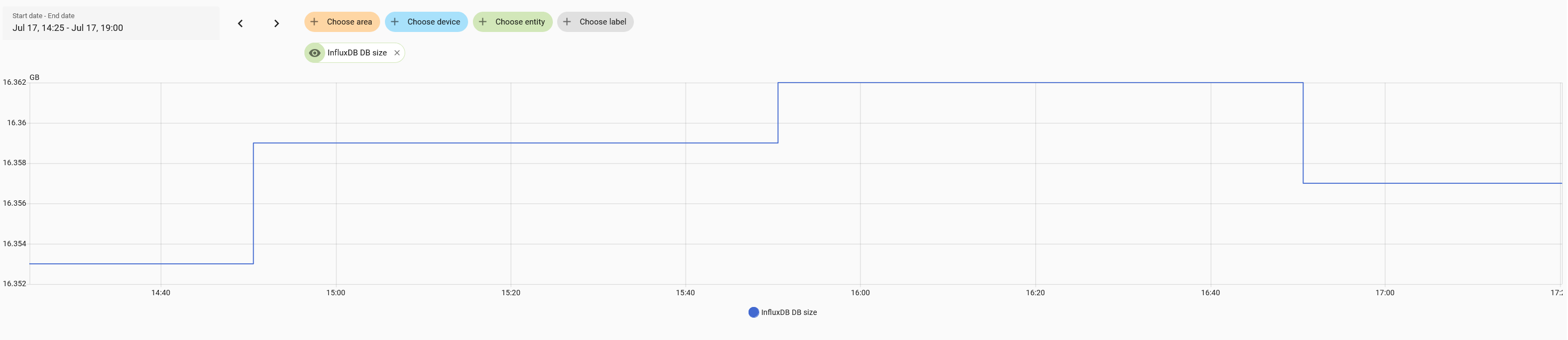This screenshot has width=1568, height=340.
Task: Open the start and end date field
Action: [x=111, y=23]
